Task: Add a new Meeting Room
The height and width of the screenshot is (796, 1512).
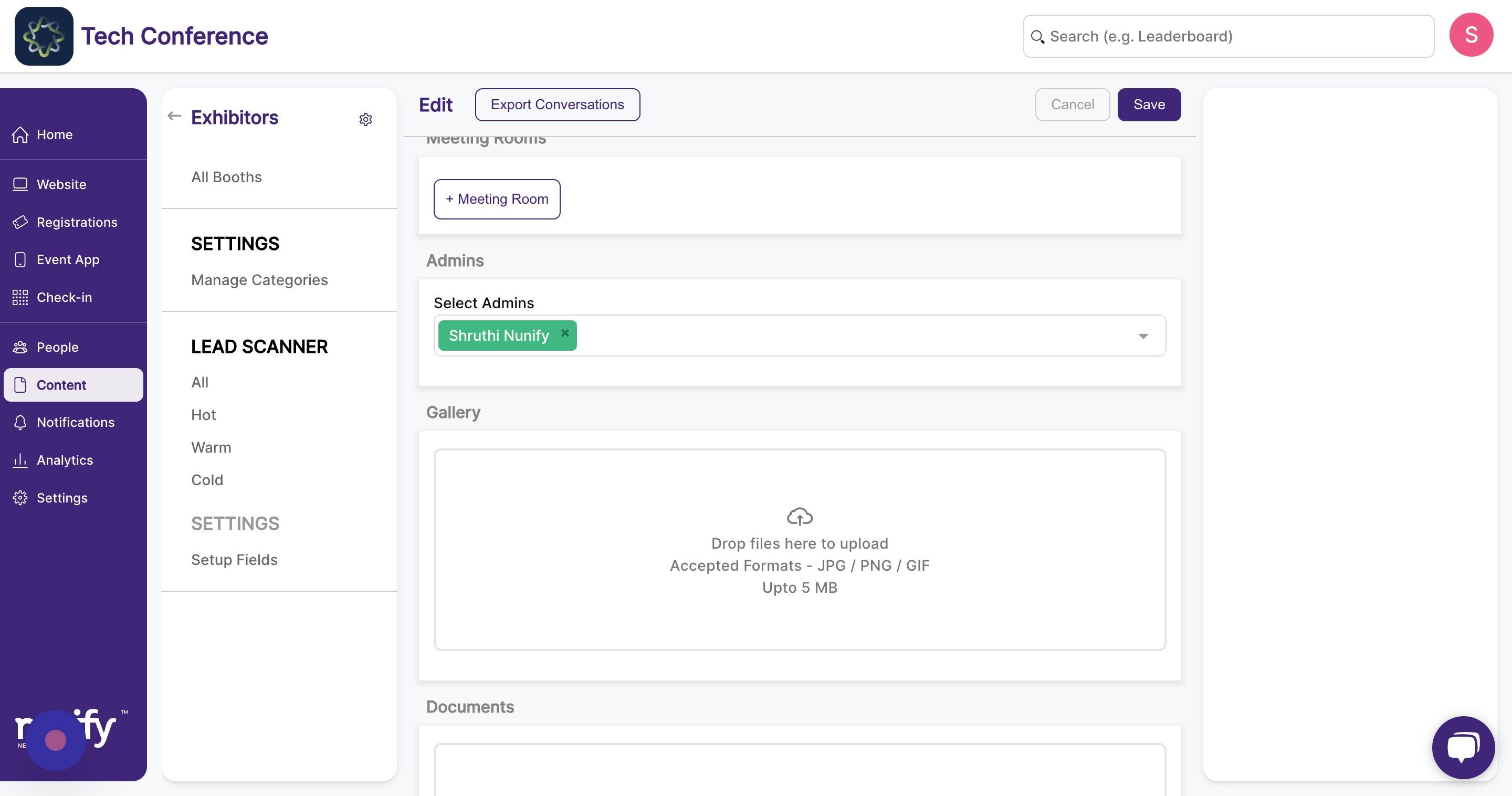Action: tap(497, 199)
